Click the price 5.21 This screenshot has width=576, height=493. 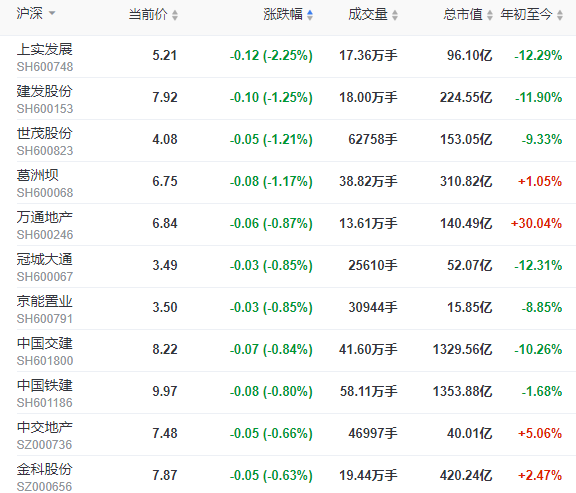click(x=165, y=55)
